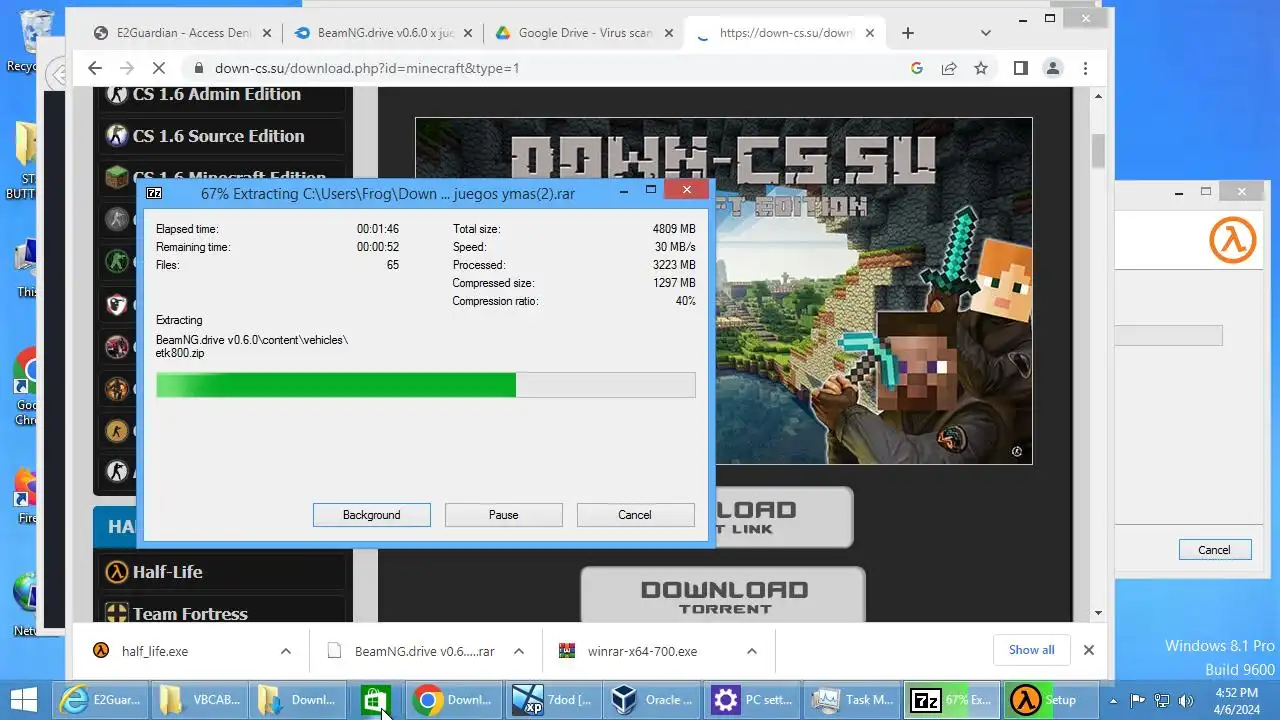Open the Chrome profile avatar
Image resolution: width=1280 pixels, height=720 pixels.
tap(1053, 68)
